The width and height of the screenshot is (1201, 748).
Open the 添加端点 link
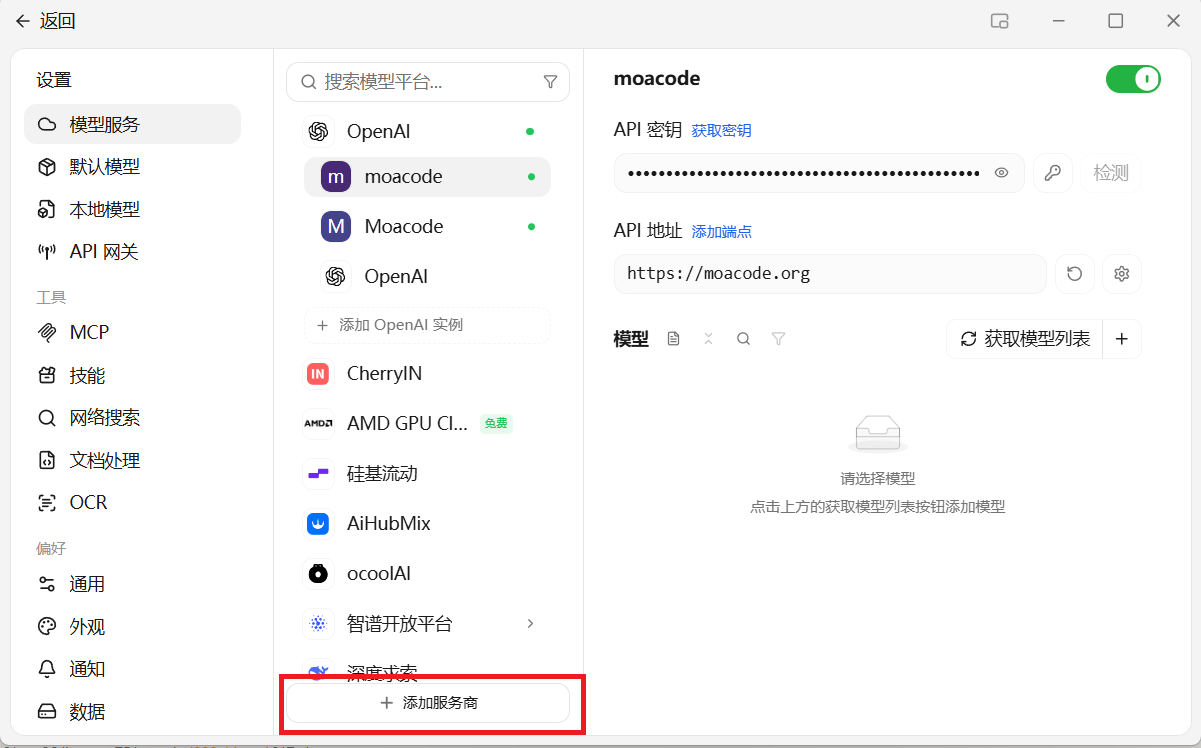point(721,231)
